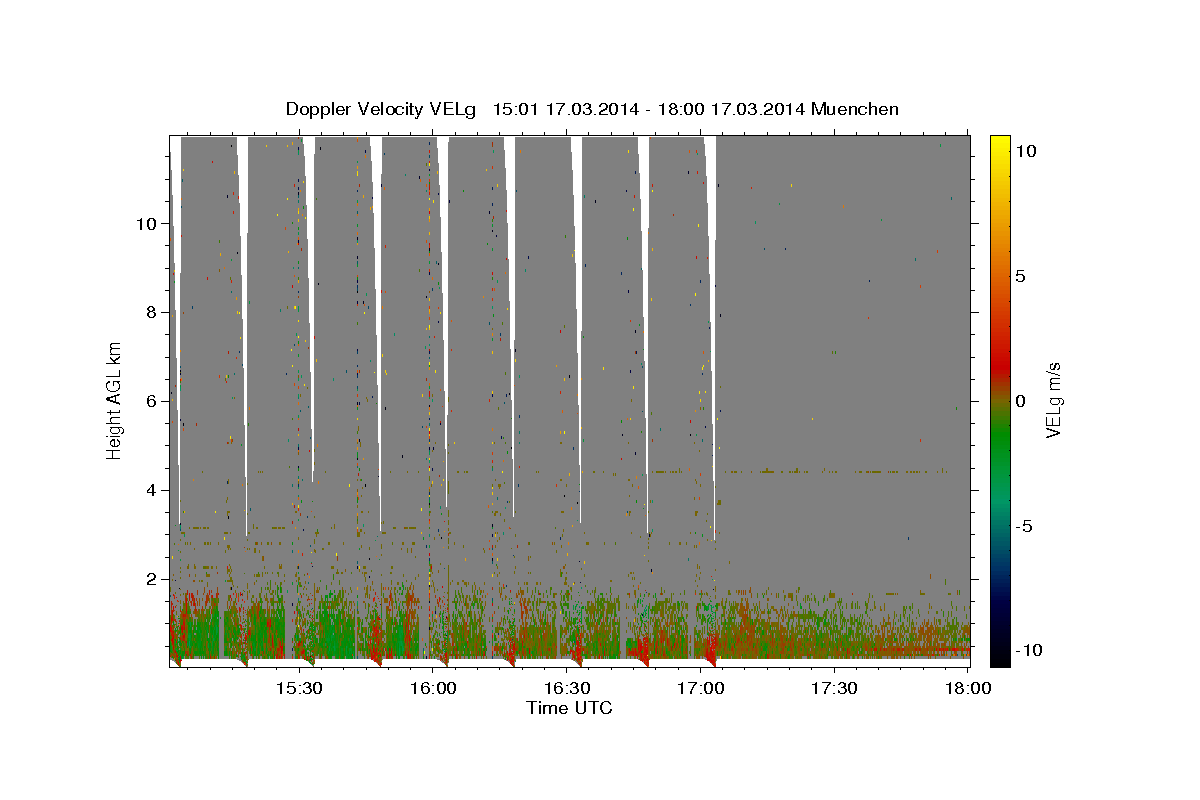Click the colorbar value '10' label
Viewport: 1200px width, 800px height.
pyautogui.click(x=1025, y=151)
